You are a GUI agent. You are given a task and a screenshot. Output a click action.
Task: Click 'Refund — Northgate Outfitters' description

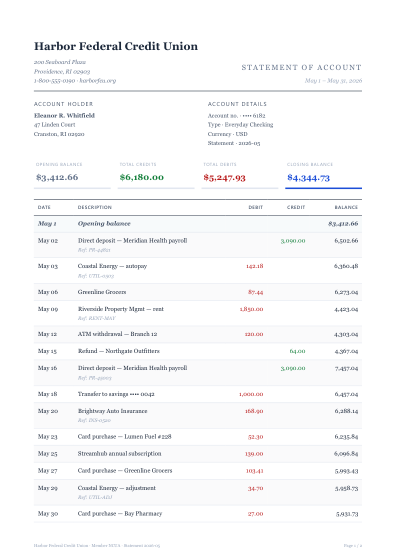point(119,351)
